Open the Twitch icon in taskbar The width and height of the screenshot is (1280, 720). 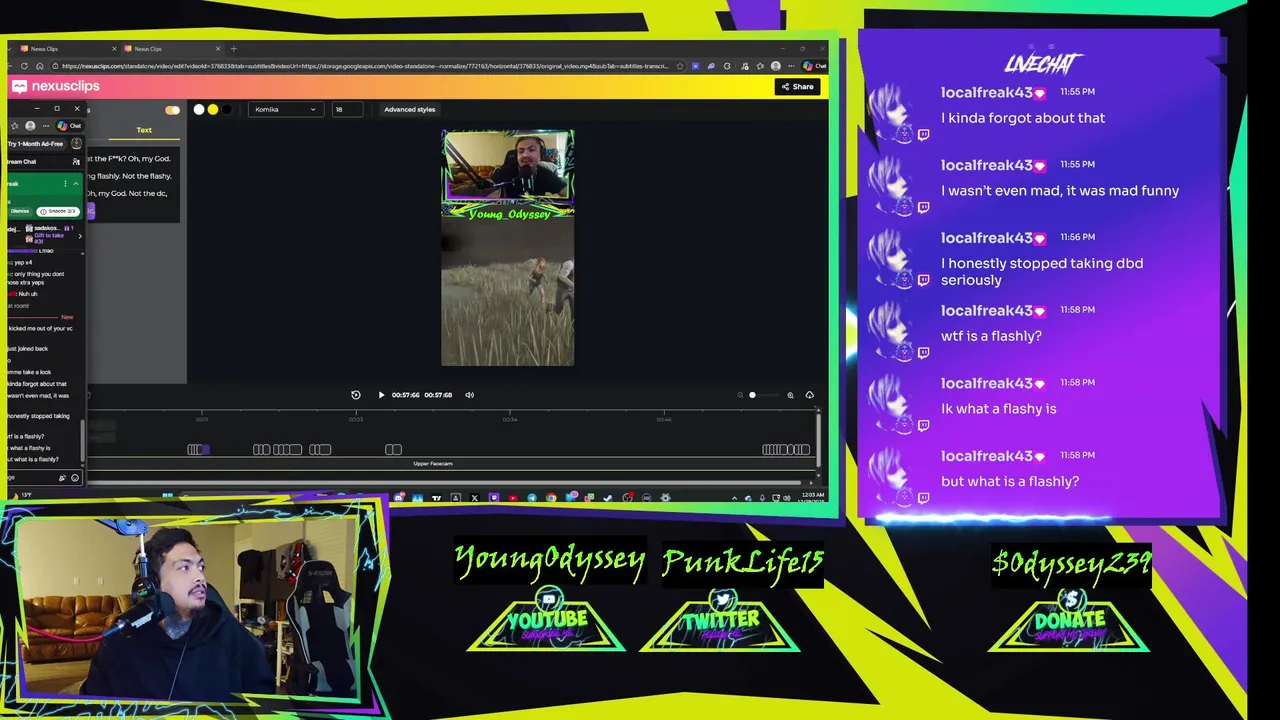(493, 498)
